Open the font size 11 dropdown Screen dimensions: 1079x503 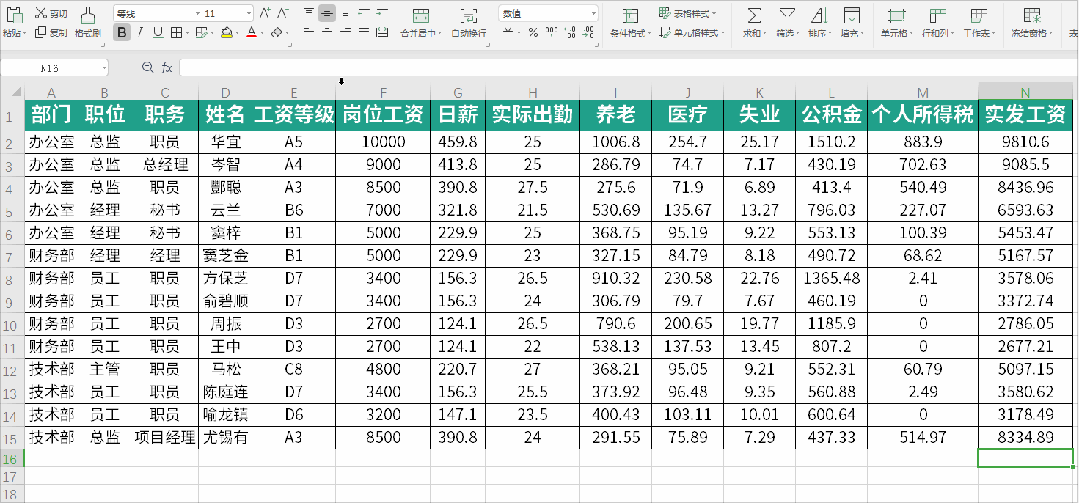tap(248, 13)
